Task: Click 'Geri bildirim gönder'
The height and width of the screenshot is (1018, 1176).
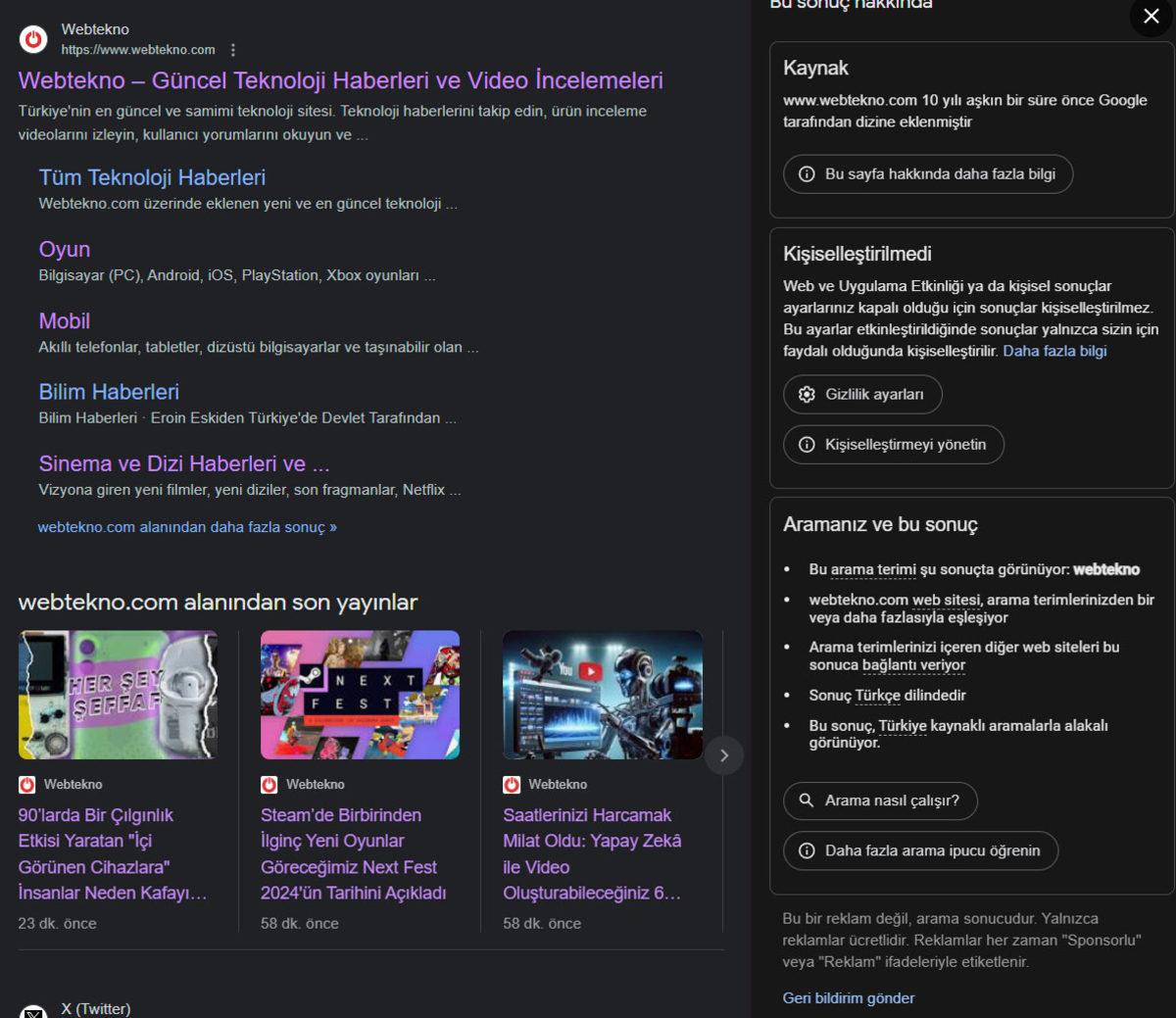Action: [x=848, y=997]
